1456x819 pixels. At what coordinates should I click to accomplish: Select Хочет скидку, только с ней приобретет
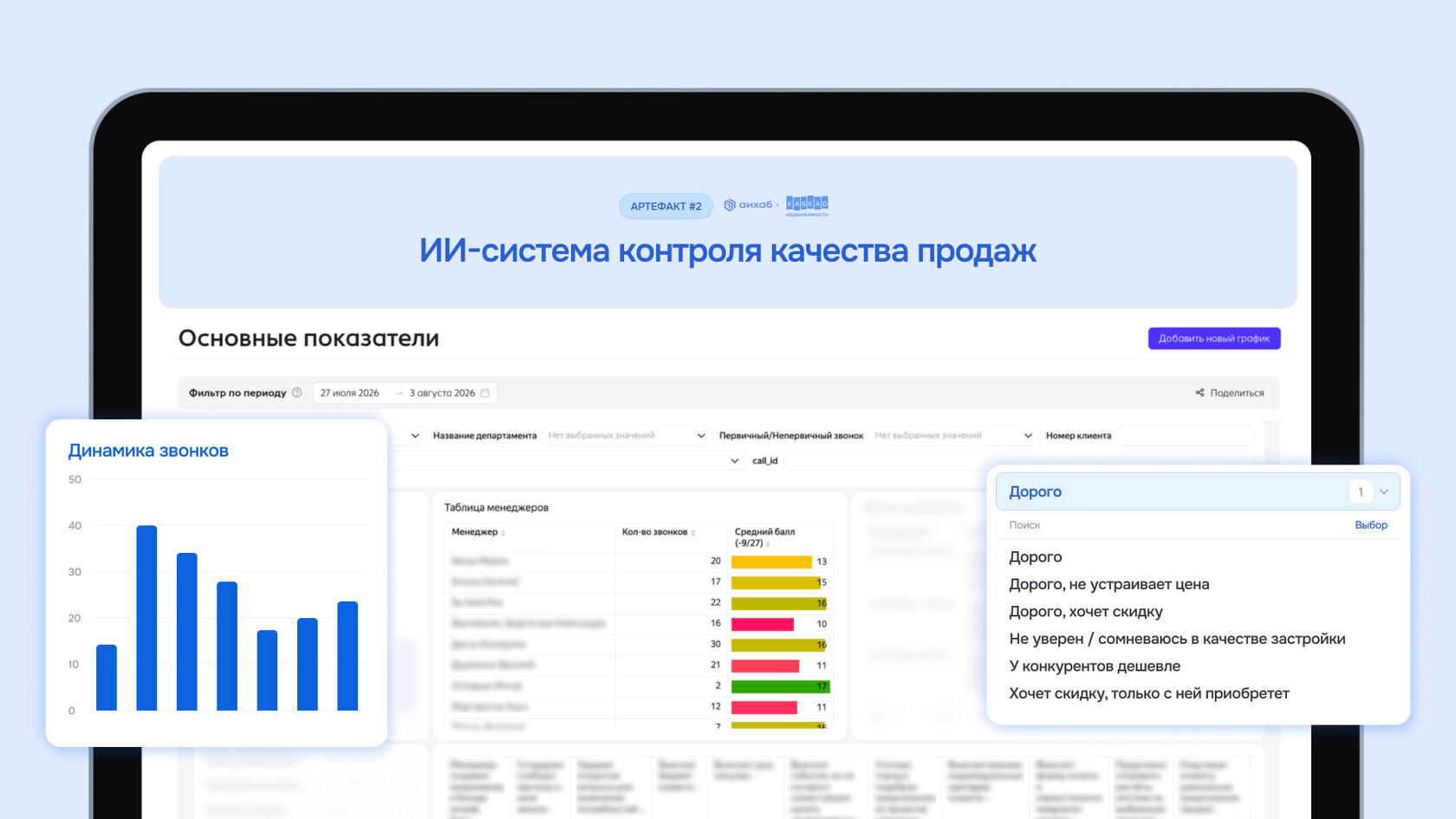pyautogui.click(x=1149, y=693)
